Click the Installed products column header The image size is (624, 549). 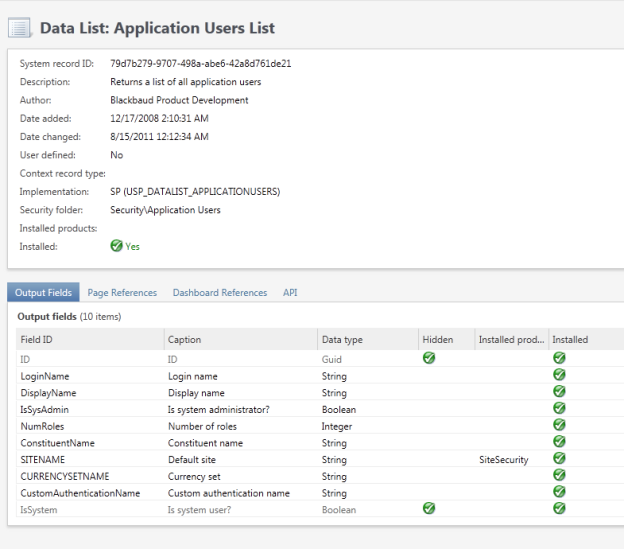point(510,340)
